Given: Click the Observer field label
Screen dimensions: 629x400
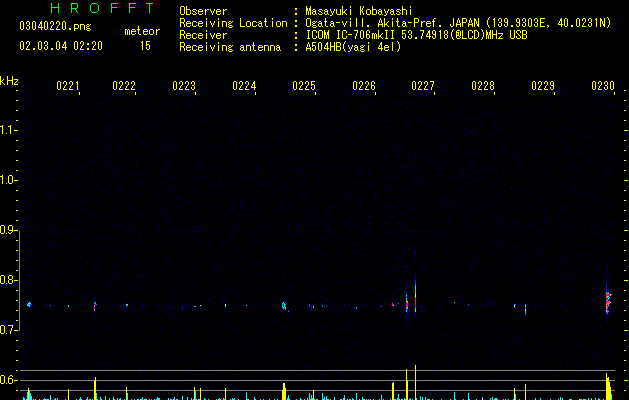Looking at the screenshot, I should coord(203,11).
